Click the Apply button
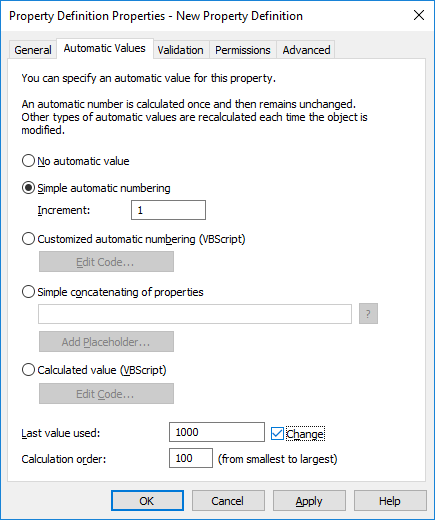Image resolution: width=435 pixels, height=520 pixels. (x=309, y=501)
